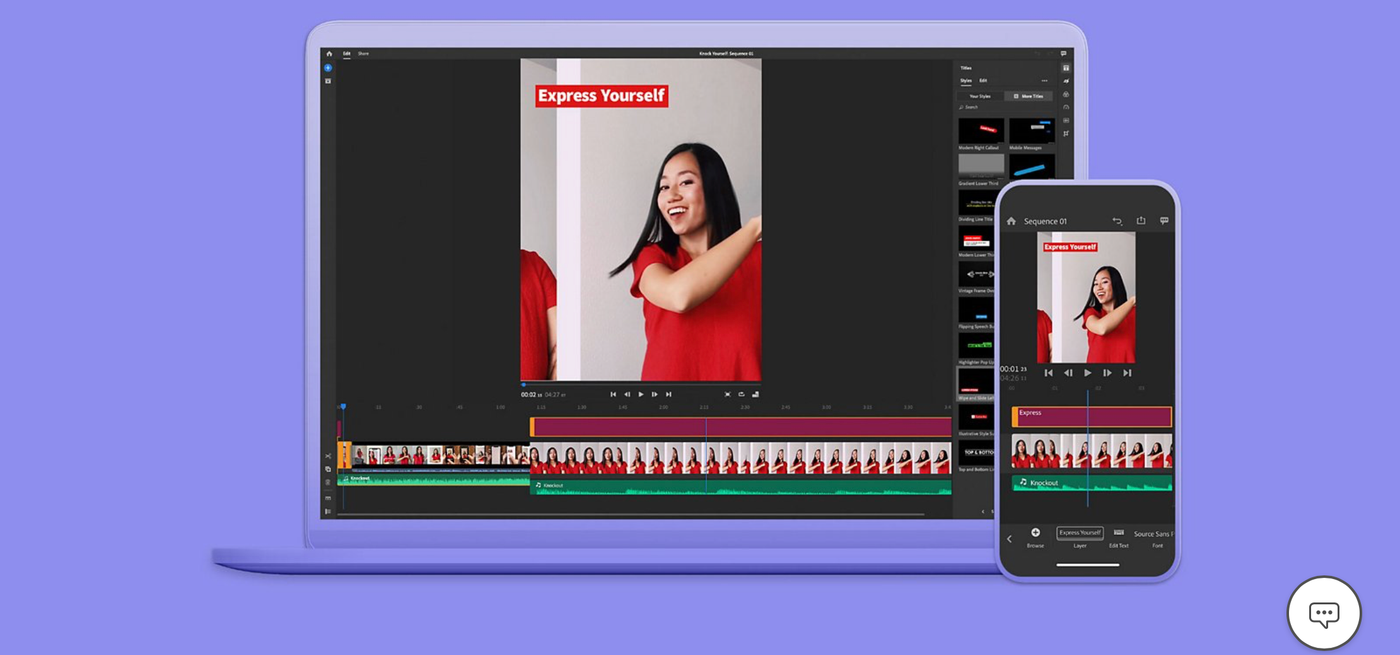
Task: Step forward one frame on laptop monitor
Action: [x=655, y=394]
